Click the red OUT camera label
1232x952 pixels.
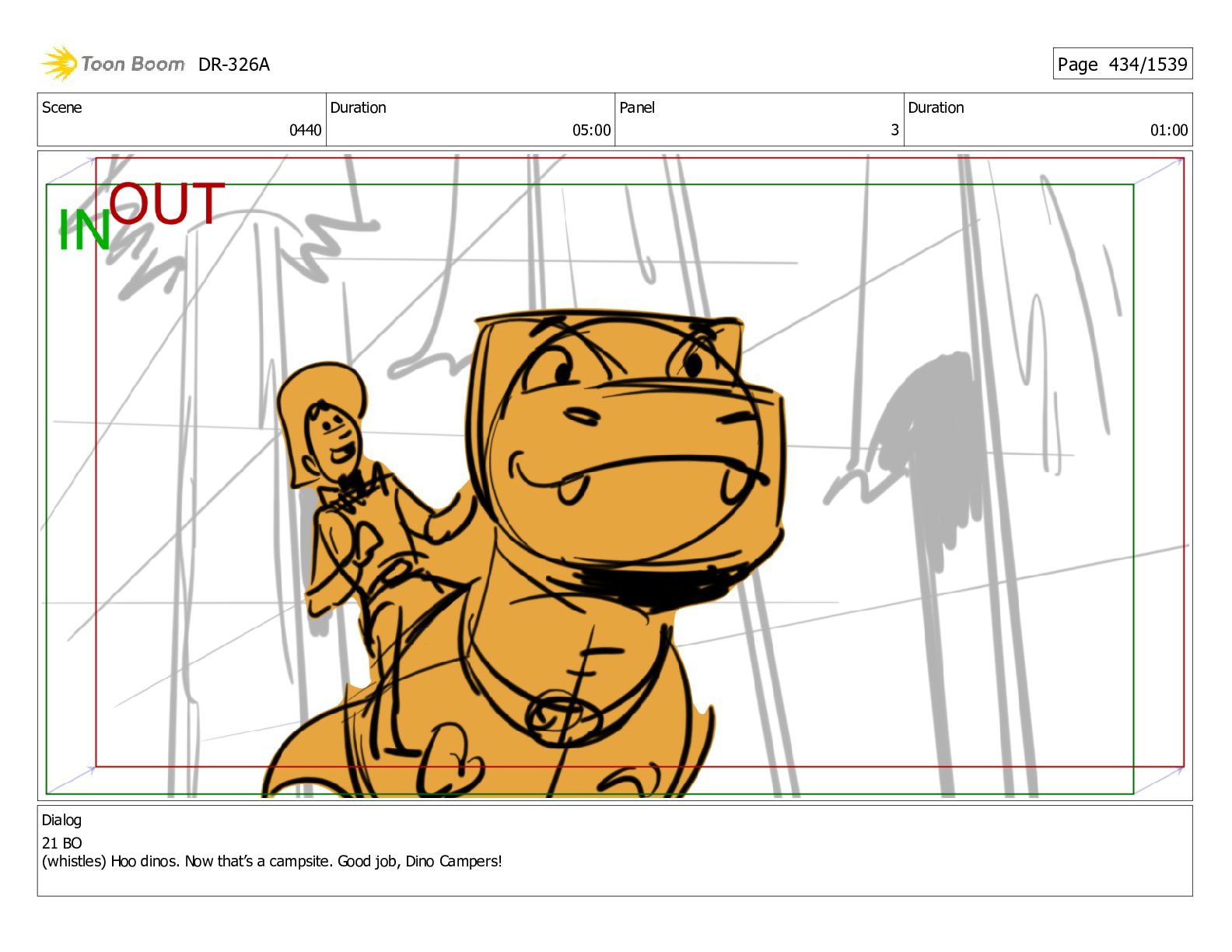click(166, 204)
